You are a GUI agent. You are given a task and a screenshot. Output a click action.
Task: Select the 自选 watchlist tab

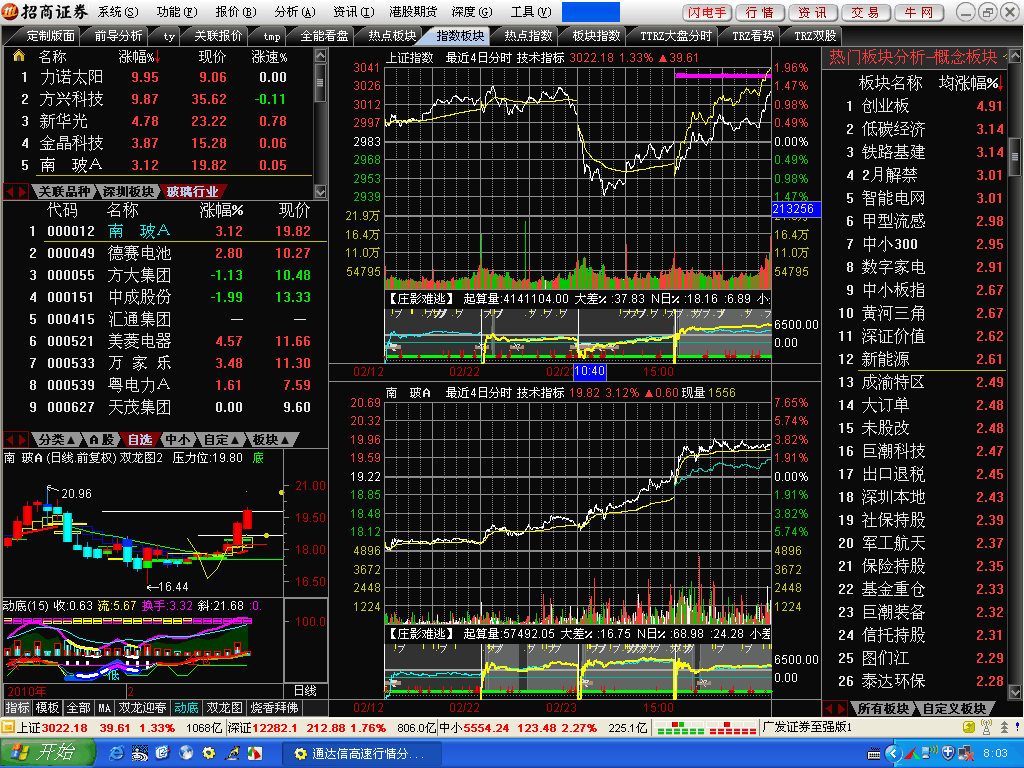coord(140,439)
